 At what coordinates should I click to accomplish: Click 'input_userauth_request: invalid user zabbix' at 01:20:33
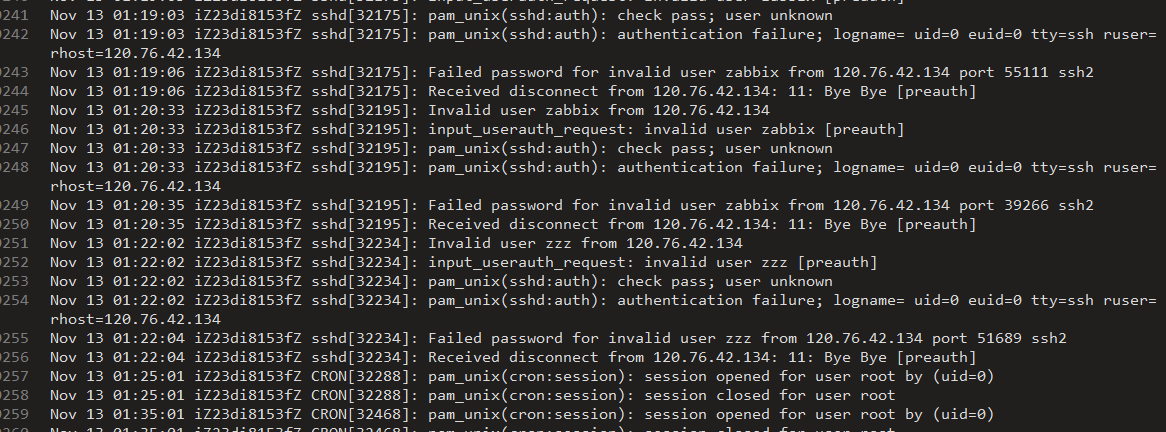666,129
